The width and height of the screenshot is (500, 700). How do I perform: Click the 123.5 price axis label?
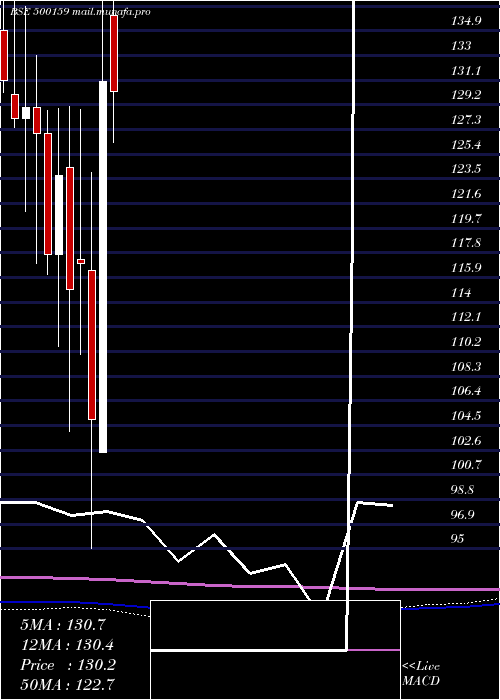point(466,169)
